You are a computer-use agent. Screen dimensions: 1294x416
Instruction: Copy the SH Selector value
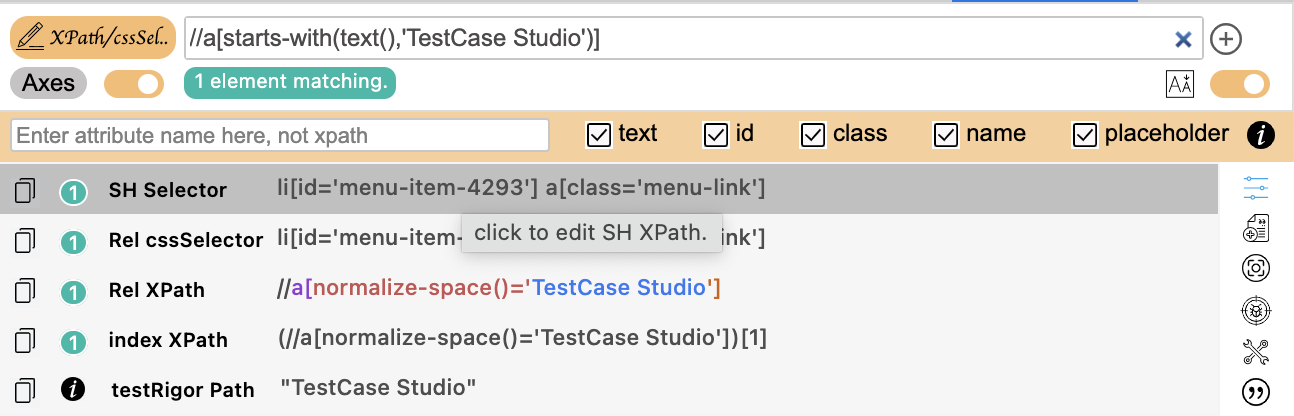(x=26, y=189)
